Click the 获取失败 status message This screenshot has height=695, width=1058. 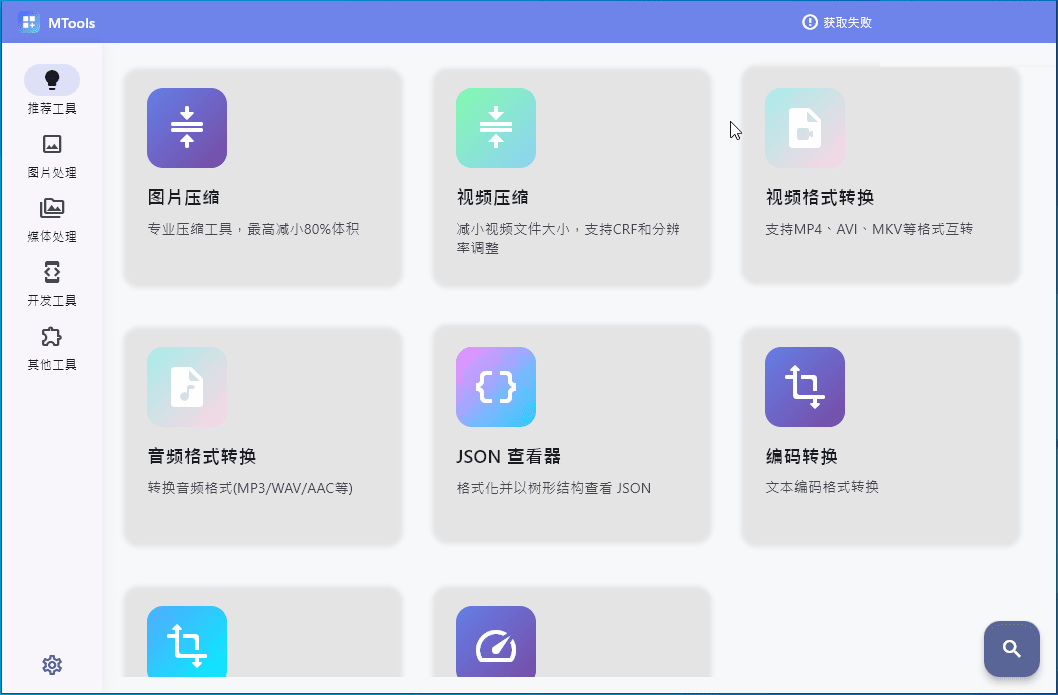[x=837, y=22]
